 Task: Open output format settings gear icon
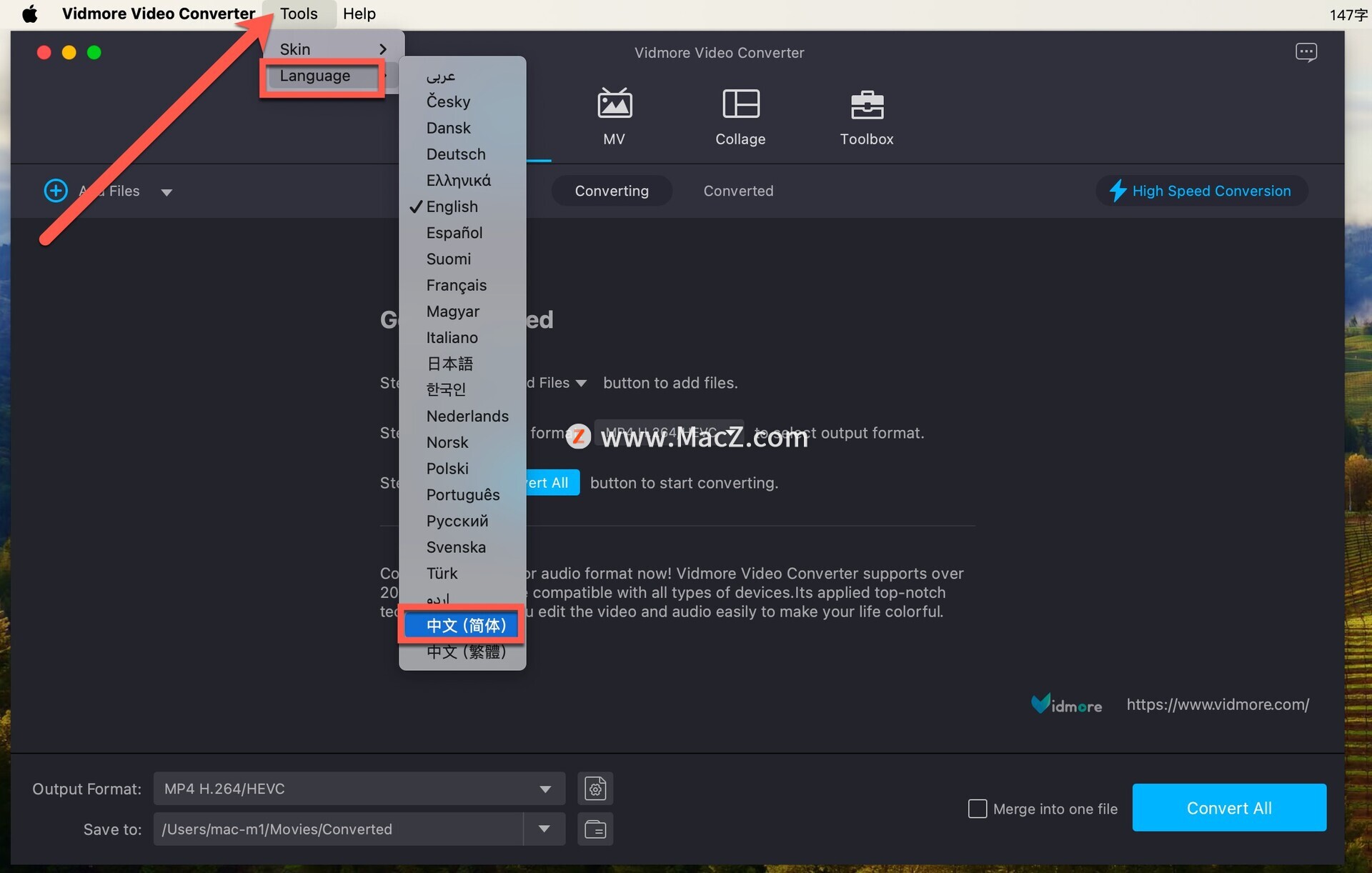coord(595,789)
